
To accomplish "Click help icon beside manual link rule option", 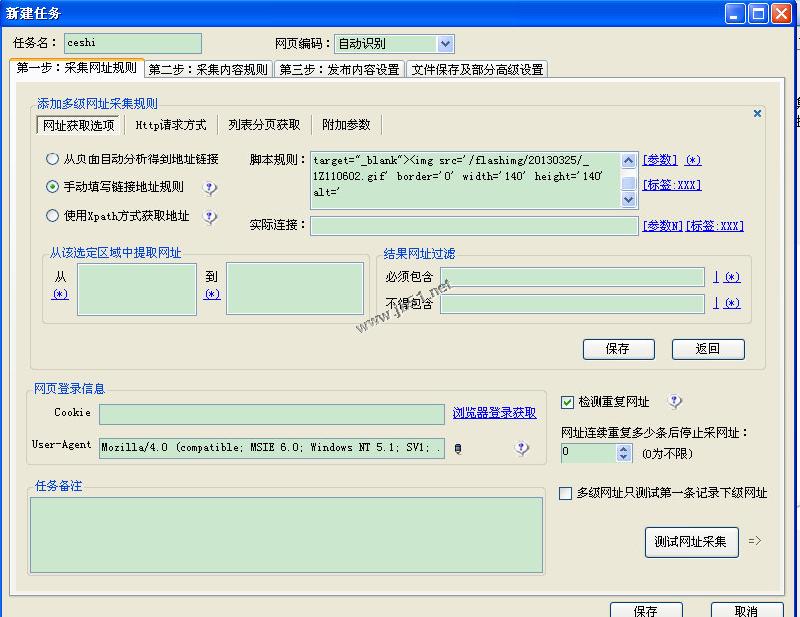I will pos(210,188).
